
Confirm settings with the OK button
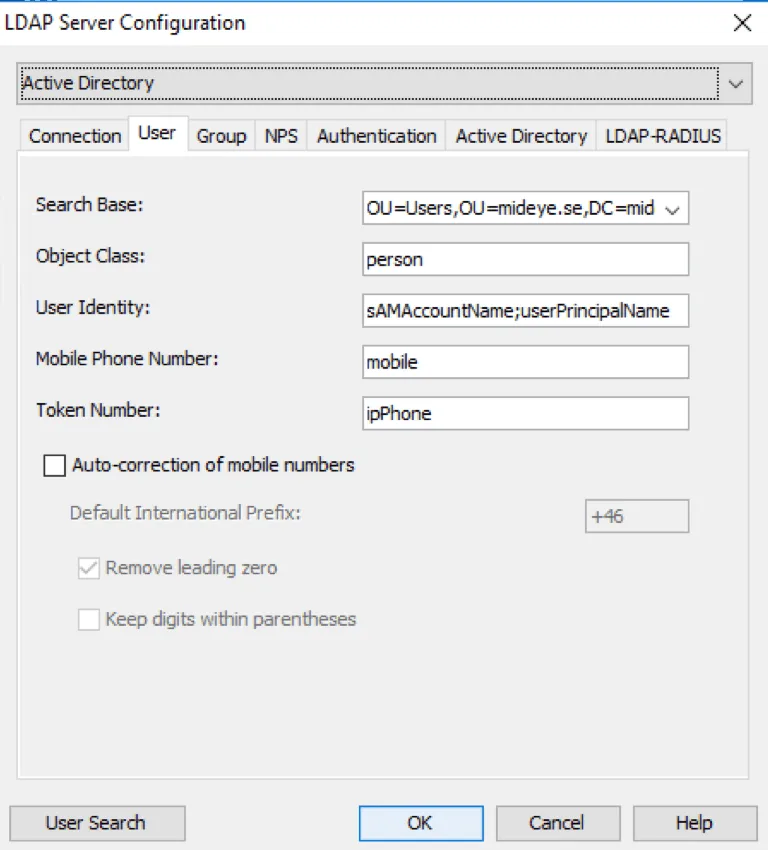[420, 823]
